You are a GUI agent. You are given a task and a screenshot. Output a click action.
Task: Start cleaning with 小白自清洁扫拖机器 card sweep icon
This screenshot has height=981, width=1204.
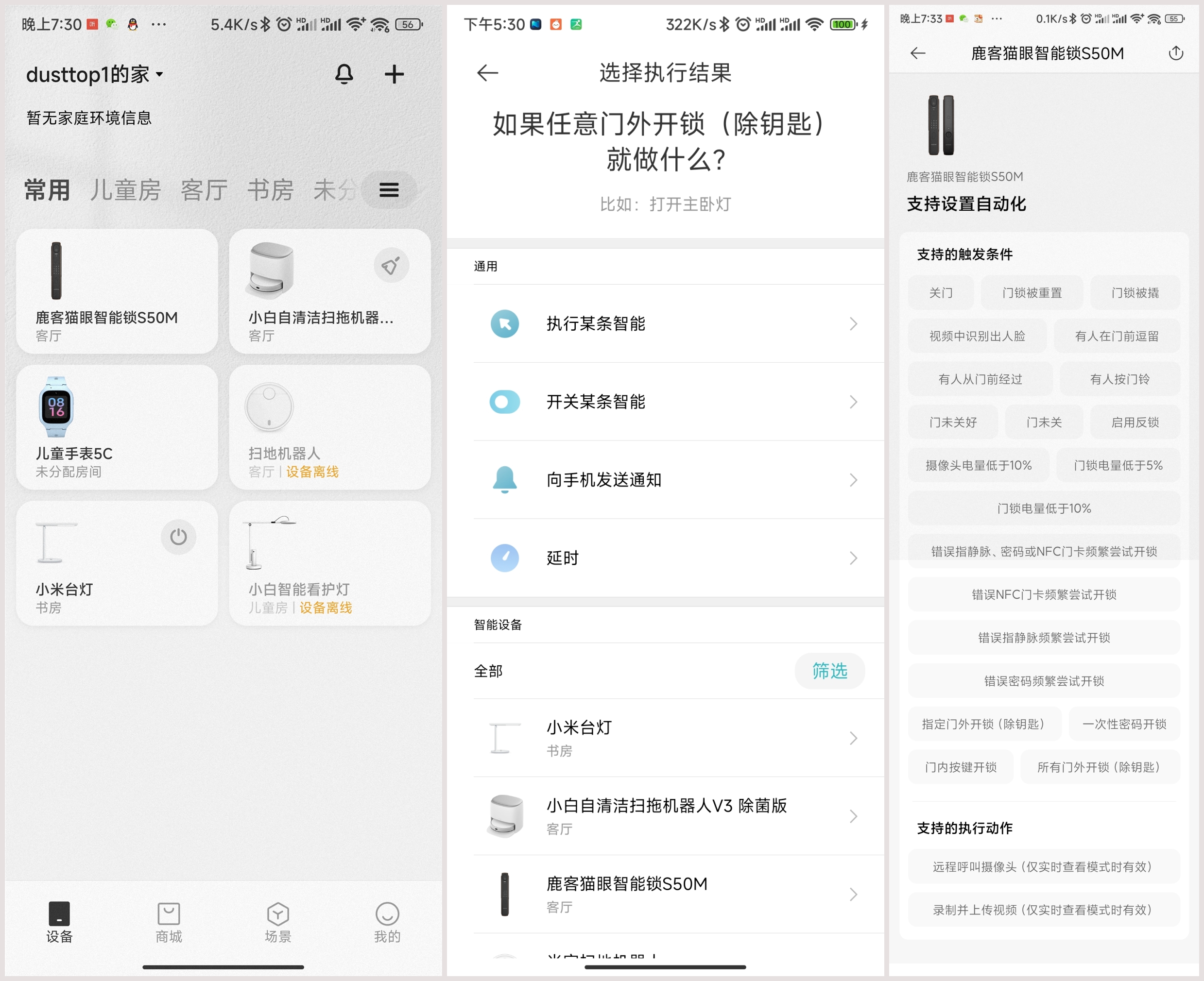click(391, 265)
